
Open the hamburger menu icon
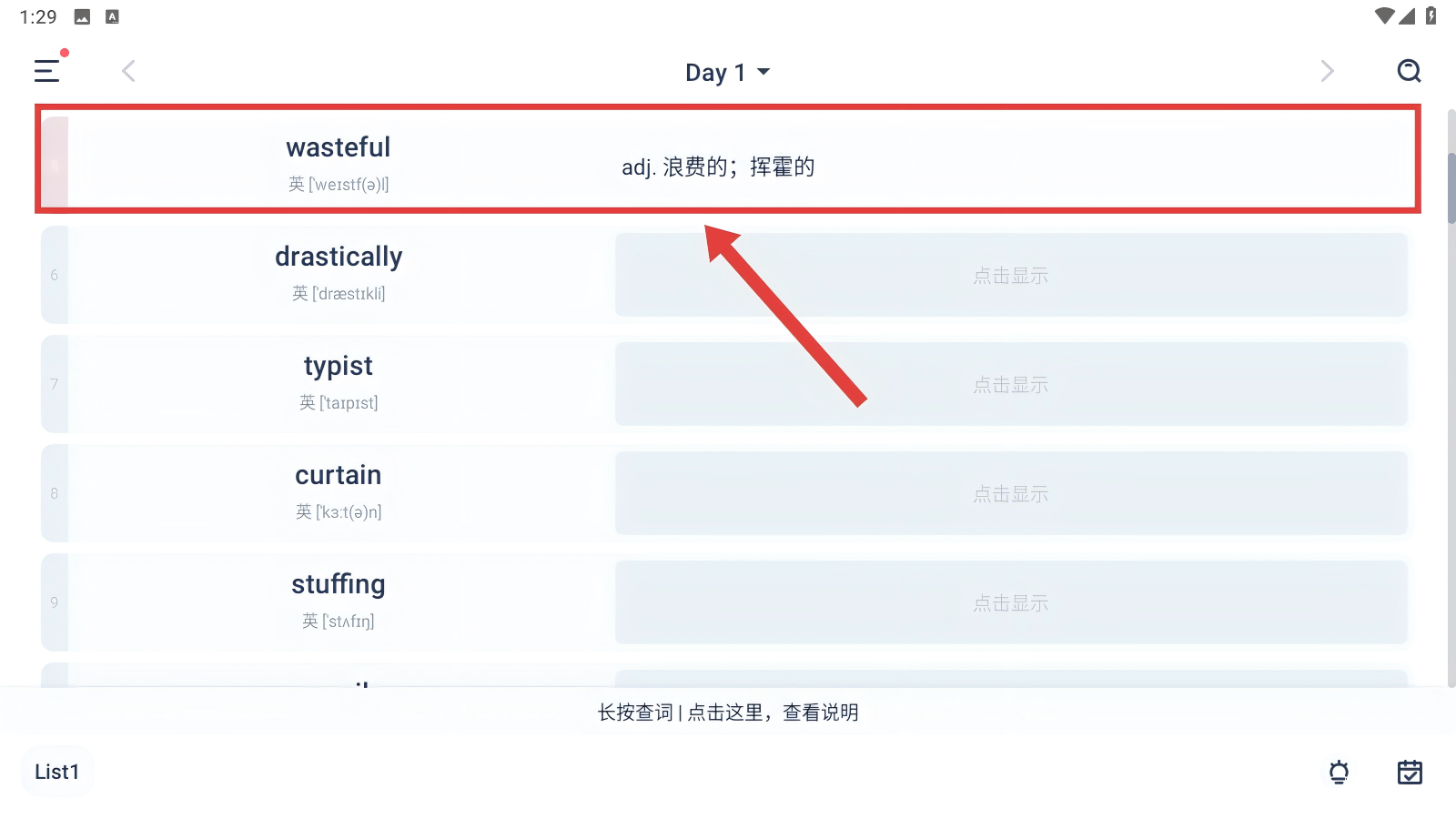[47, 71]
